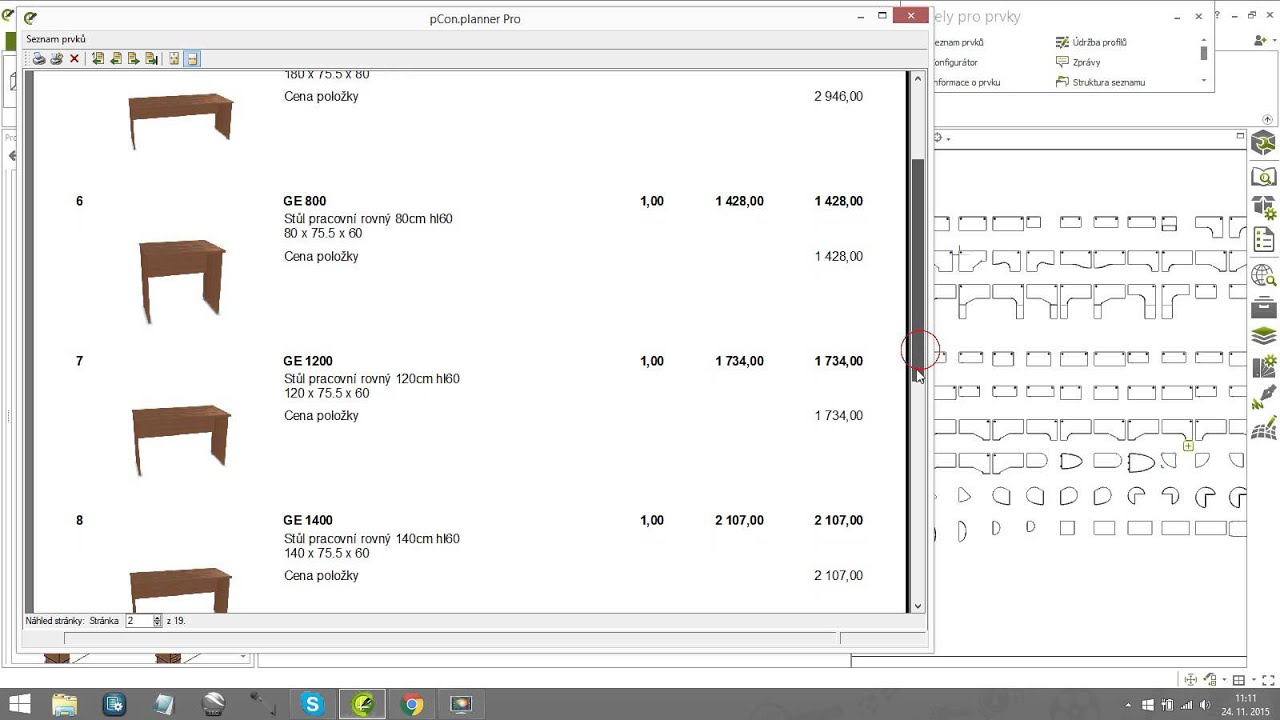Open user account dropdown arrow
This screenshot has width=1280, height=720.
[1275, 41]
